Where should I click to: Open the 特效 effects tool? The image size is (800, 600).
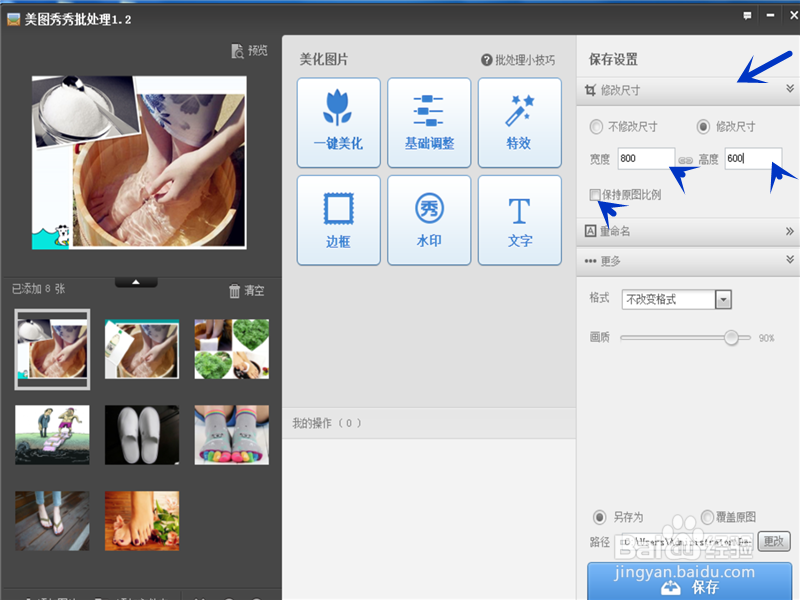[519, 121]
